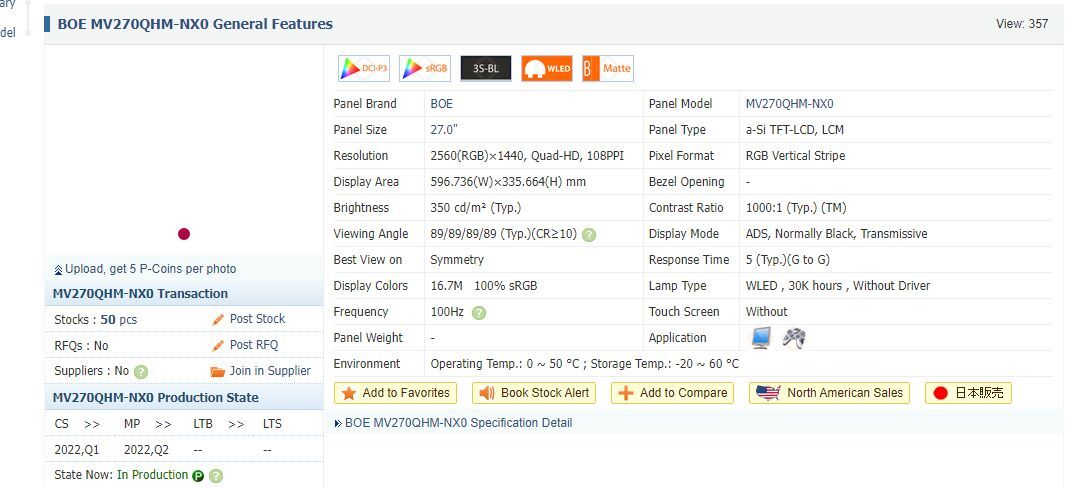Click the pencil icon for Post Stock
The height and width of the screenshot is (487, 1066).
click(218, 319)
